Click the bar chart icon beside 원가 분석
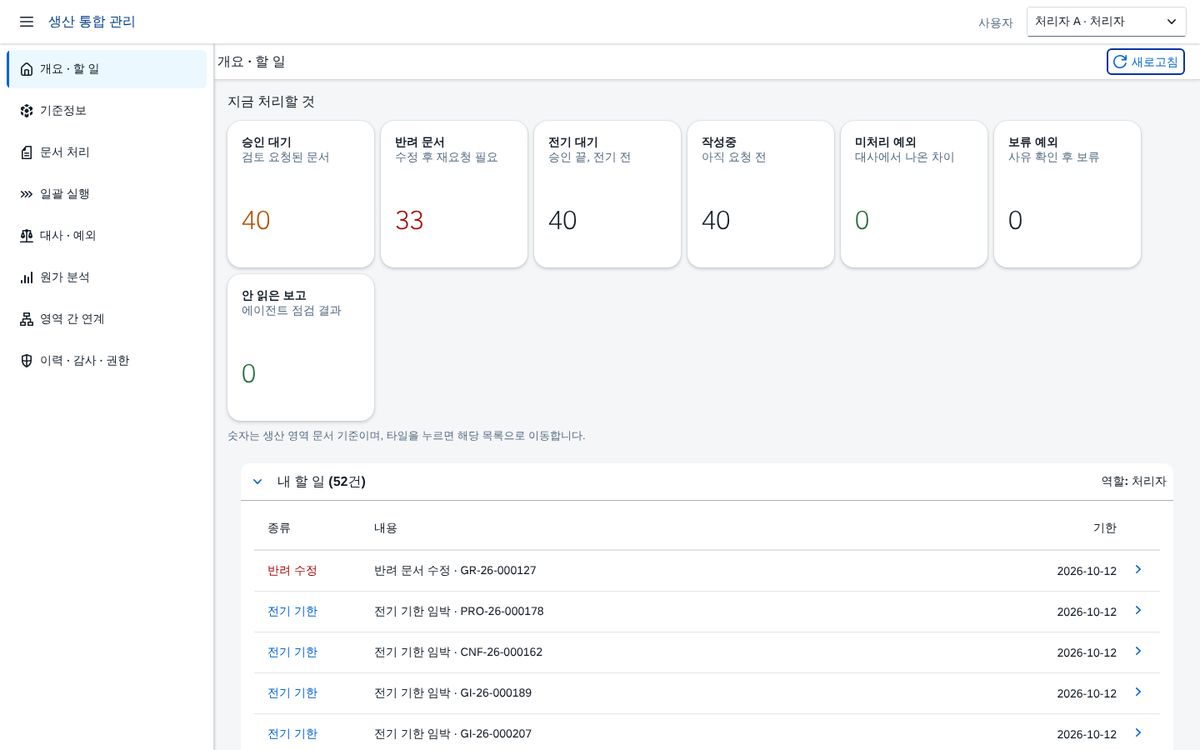The height and width of the screenshot is (750, 1200). tap(26, 277)
